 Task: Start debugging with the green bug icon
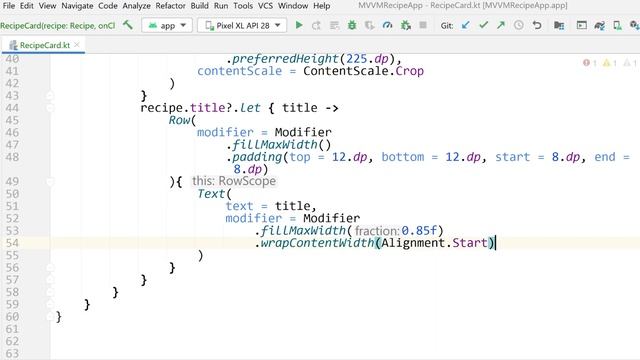tap(352, 25)
